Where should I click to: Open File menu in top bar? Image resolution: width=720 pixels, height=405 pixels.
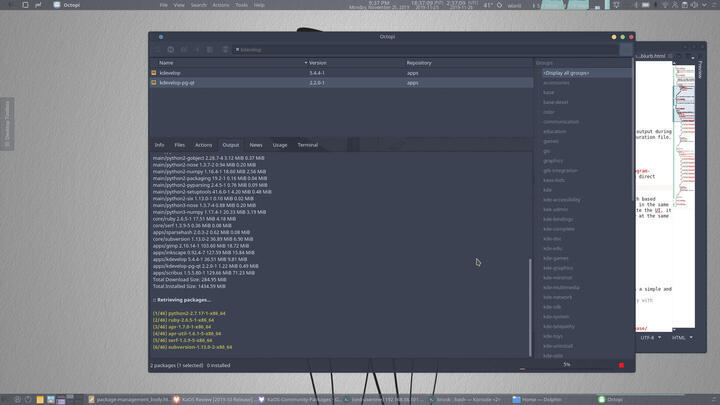163,5
